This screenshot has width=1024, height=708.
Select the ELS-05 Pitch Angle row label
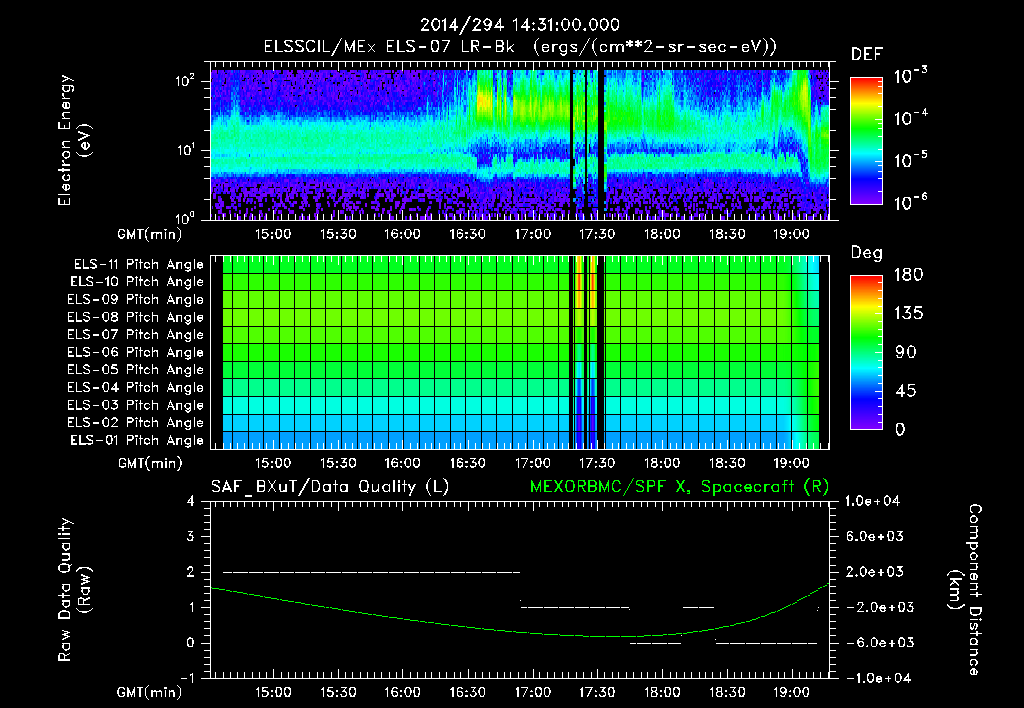(x=135, y=370)
